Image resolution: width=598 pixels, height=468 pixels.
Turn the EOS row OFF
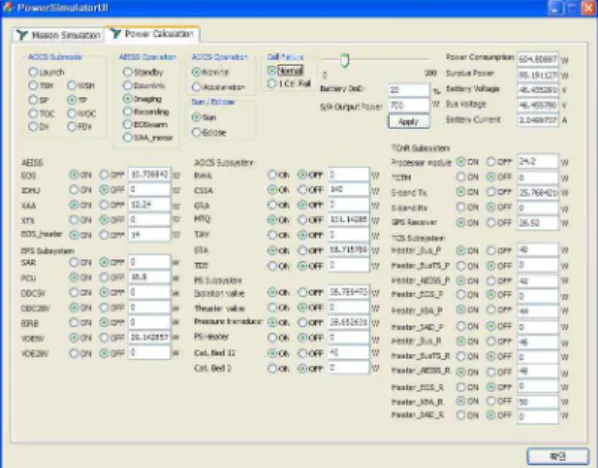point(104,175)
